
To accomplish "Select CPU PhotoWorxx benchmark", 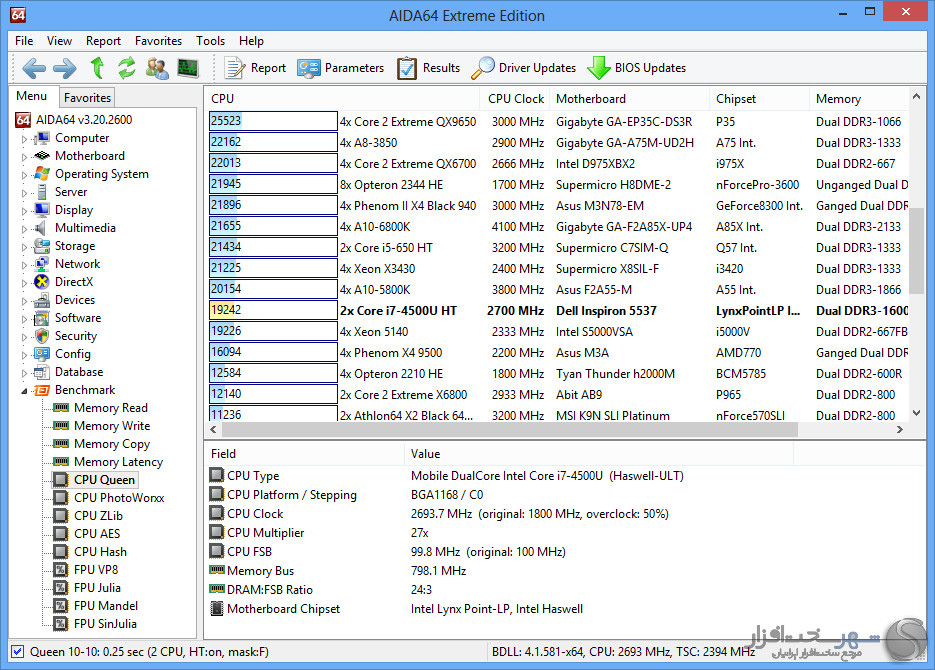I will (x=118, y=498).
